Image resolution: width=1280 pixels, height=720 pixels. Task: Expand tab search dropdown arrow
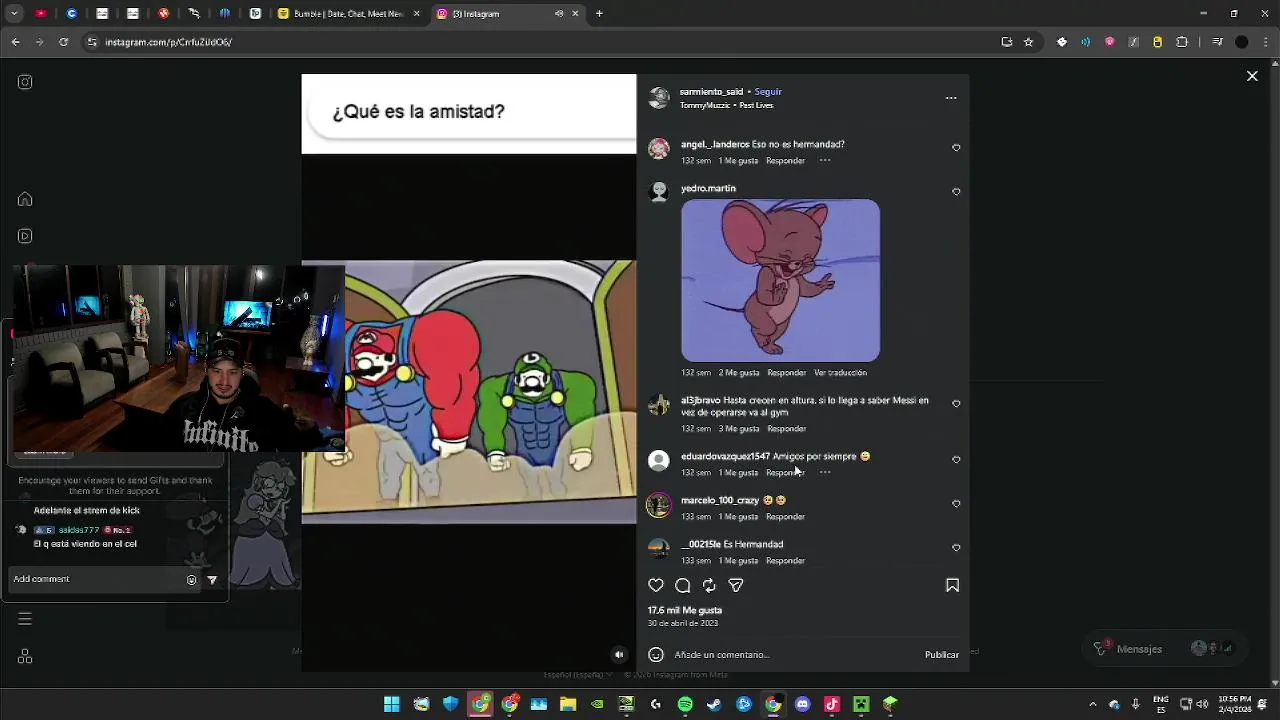coord(14,14)
